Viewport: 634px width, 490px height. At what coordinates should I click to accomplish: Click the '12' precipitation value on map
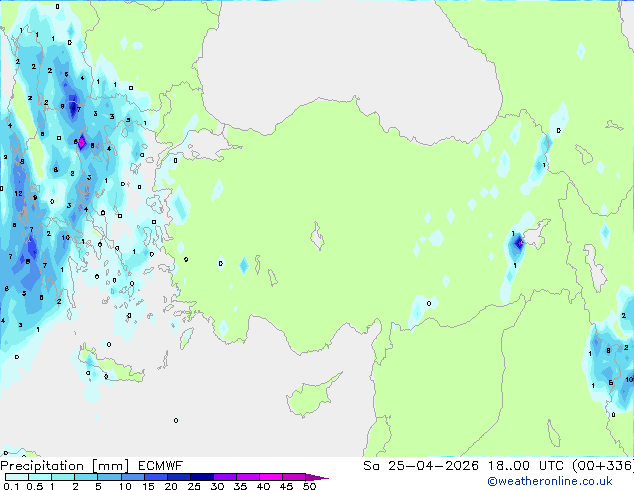tap(18, 194)
